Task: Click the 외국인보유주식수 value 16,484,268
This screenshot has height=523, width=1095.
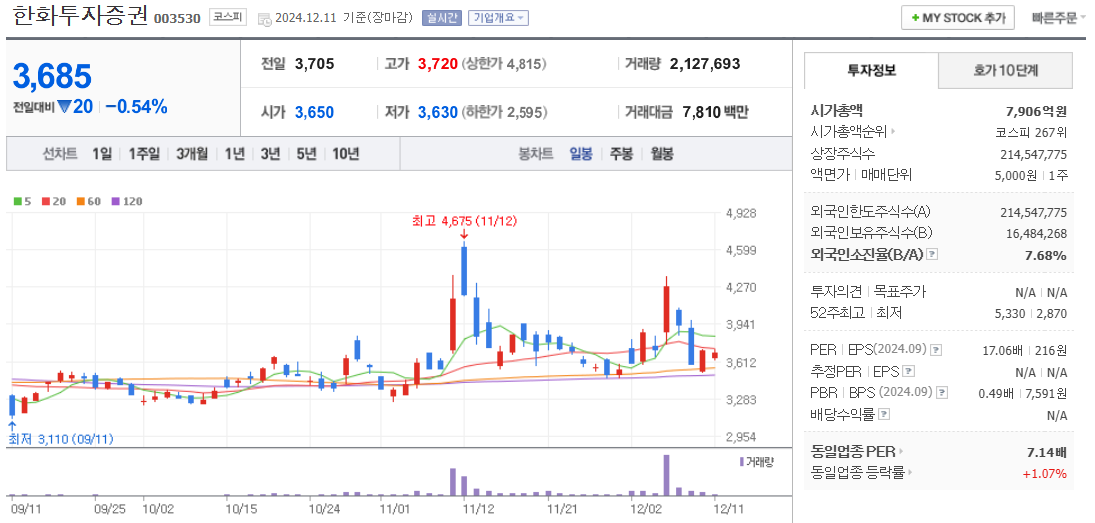Action: 1037,233
